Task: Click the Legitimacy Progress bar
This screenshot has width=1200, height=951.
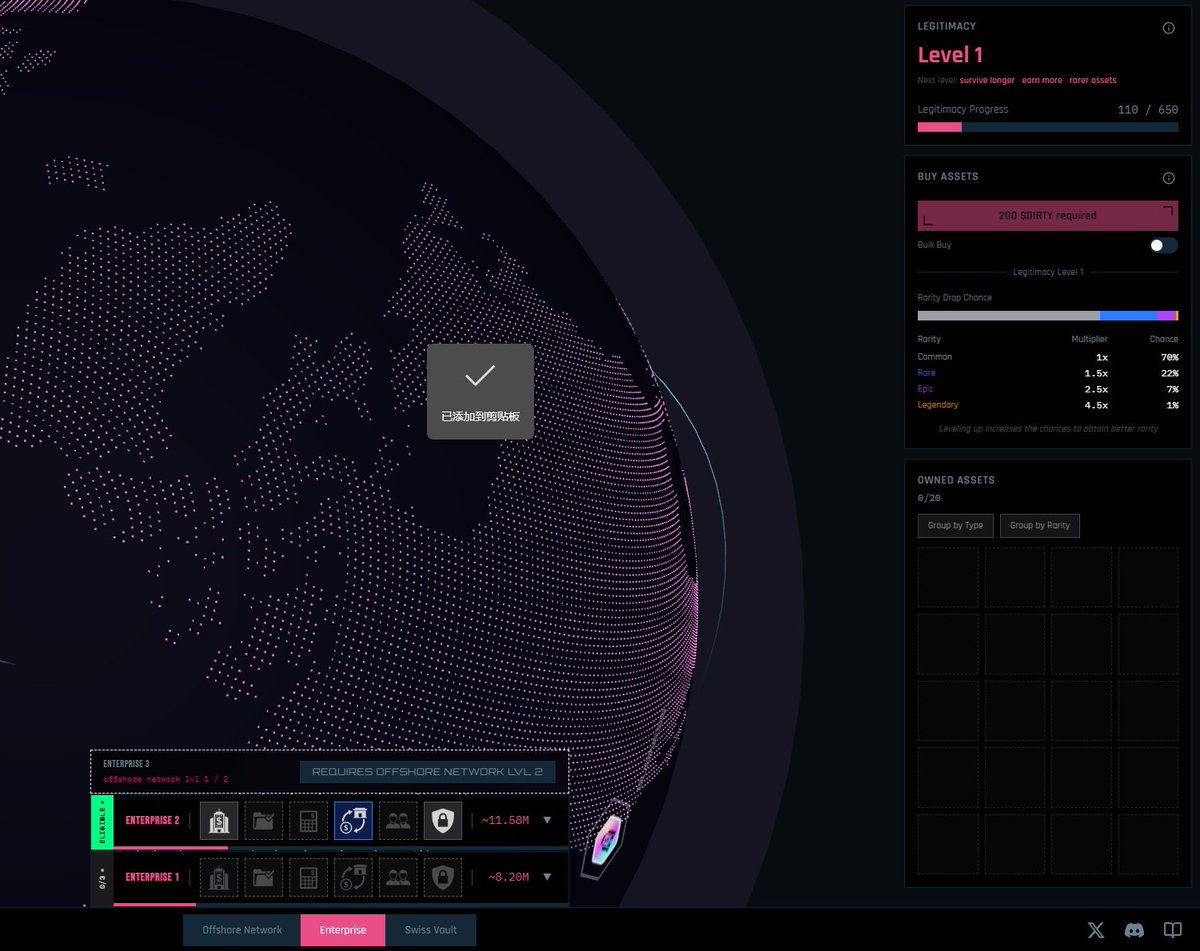Action: point(1048,127)
